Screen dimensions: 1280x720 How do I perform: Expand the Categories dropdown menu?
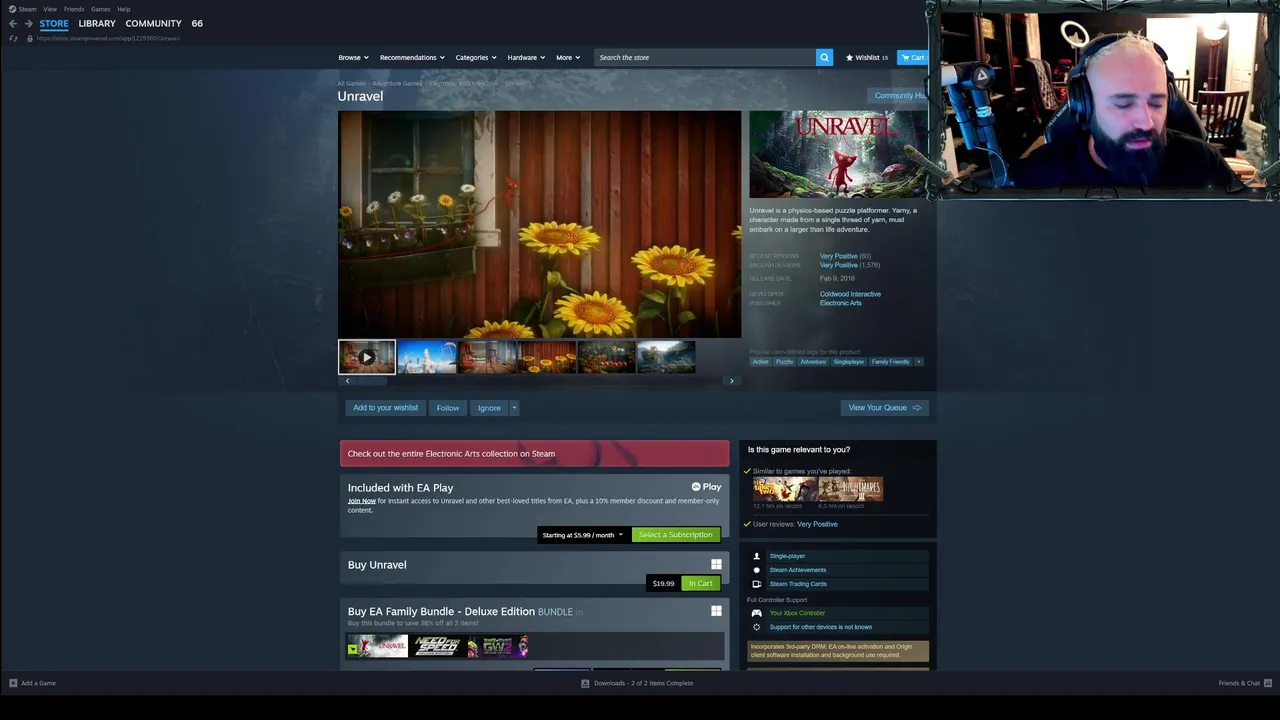(x=476, y=57)
